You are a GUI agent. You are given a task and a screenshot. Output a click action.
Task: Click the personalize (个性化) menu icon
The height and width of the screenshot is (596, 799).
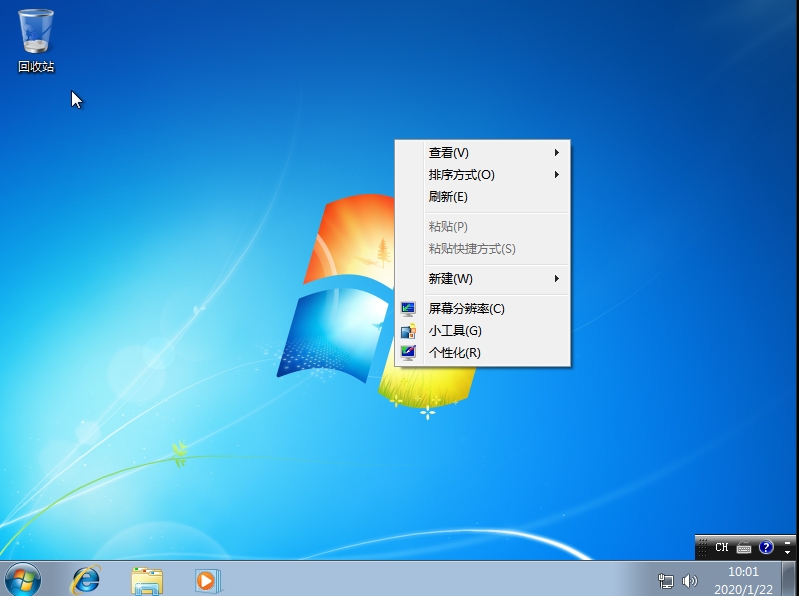point(408,353)
